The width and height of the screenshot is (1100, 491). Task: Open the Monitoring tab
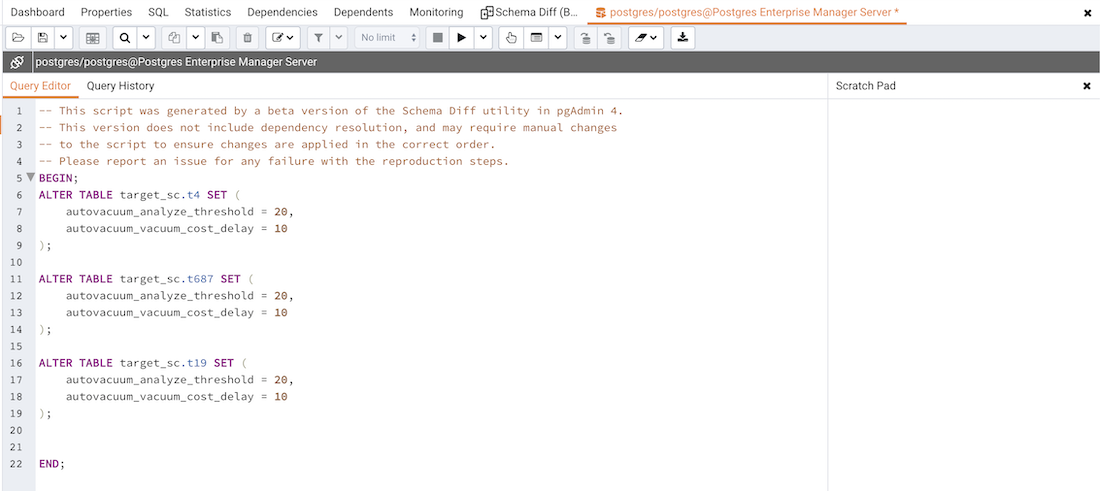(436, 12)
